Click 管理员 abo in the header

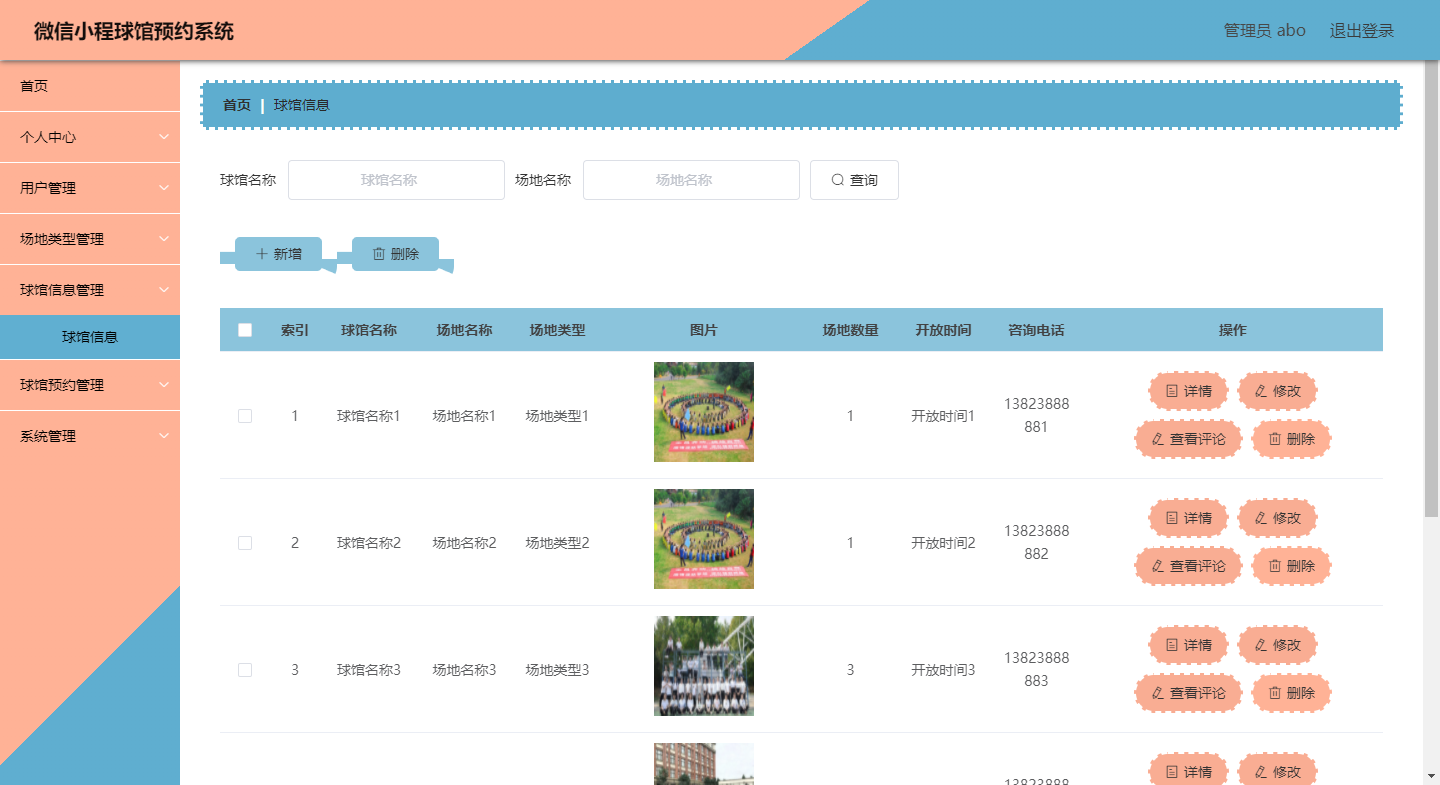(x=1265, y=31)
